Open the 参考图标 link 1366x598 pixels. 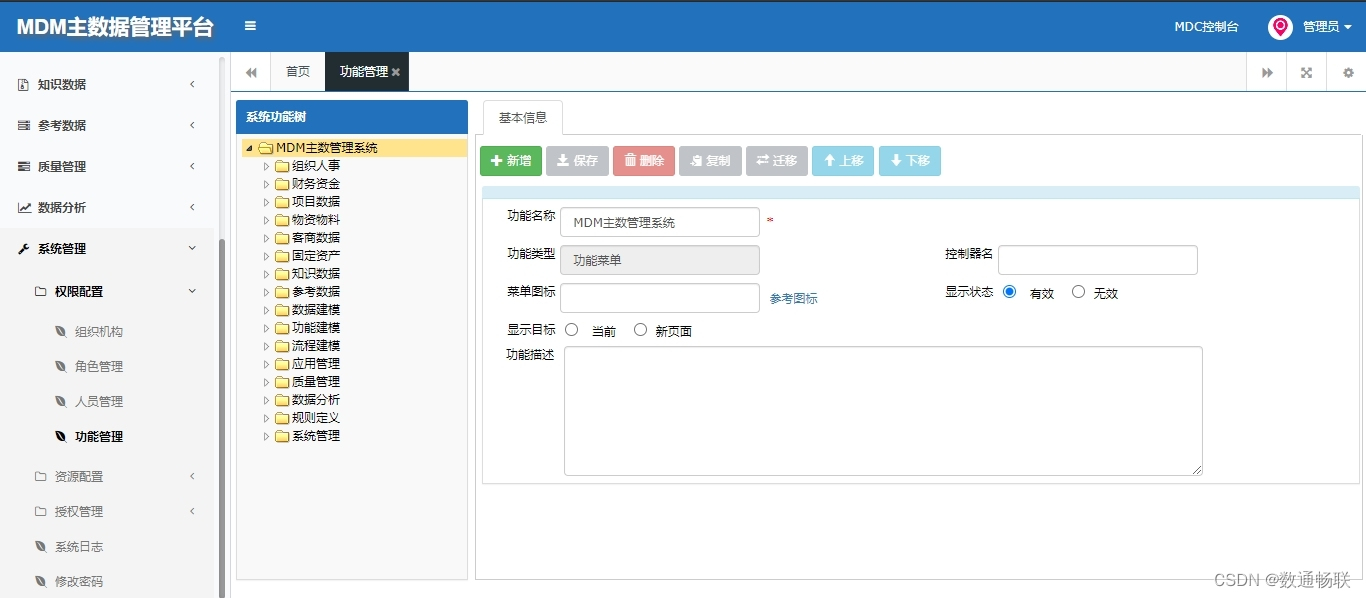794,298
